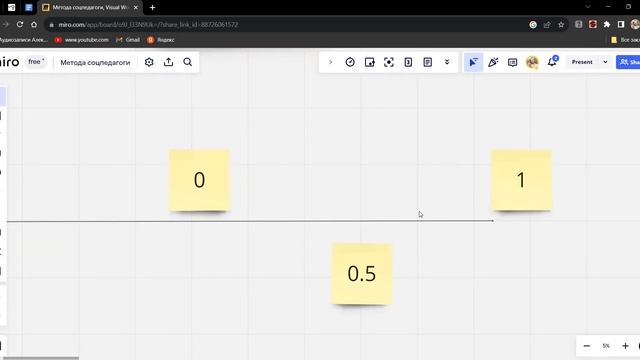
Task: Open the user profile avatar
Action: coord(532,62)
